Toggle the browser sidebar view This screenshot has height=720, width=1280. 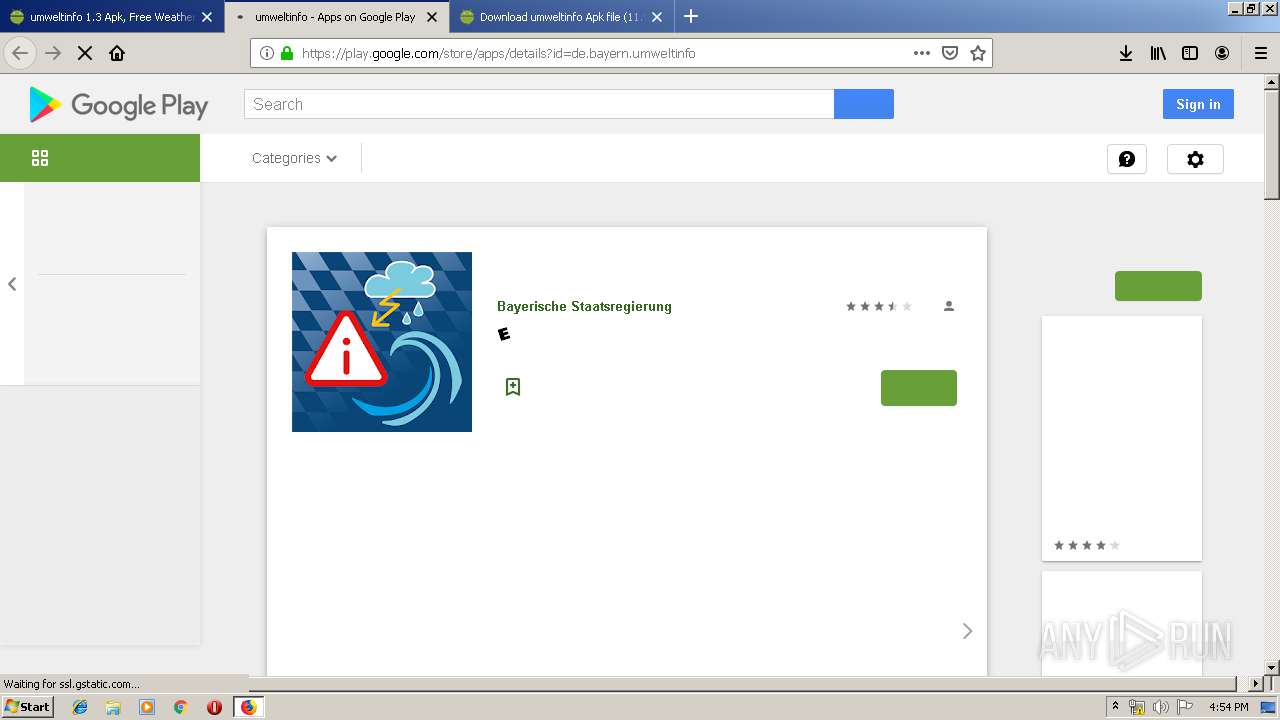(1190, 53)
